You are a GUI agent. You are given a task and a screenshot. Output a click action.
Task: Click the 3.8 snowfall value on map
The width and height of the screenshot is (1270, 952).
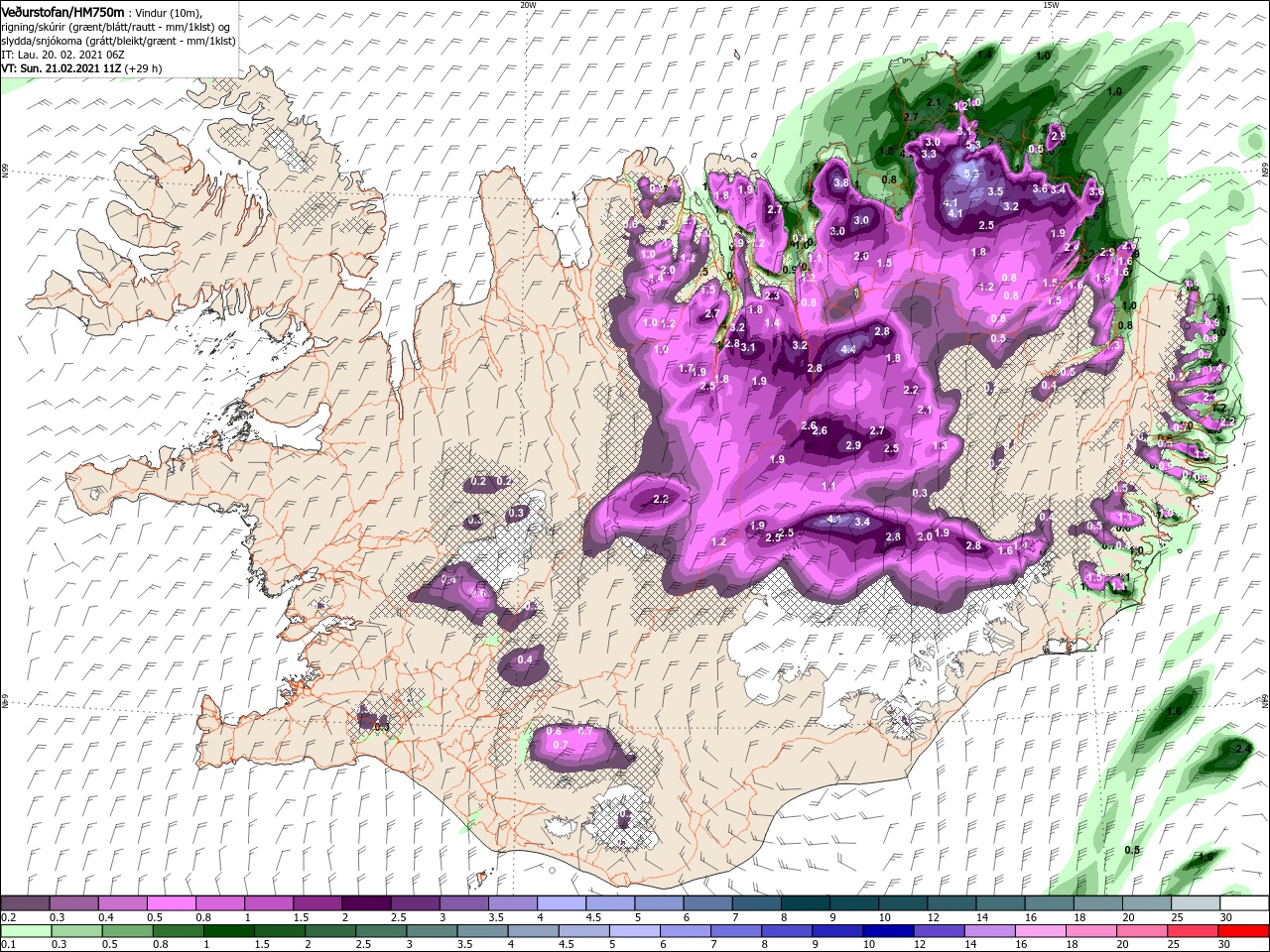[x=840, y=183]
